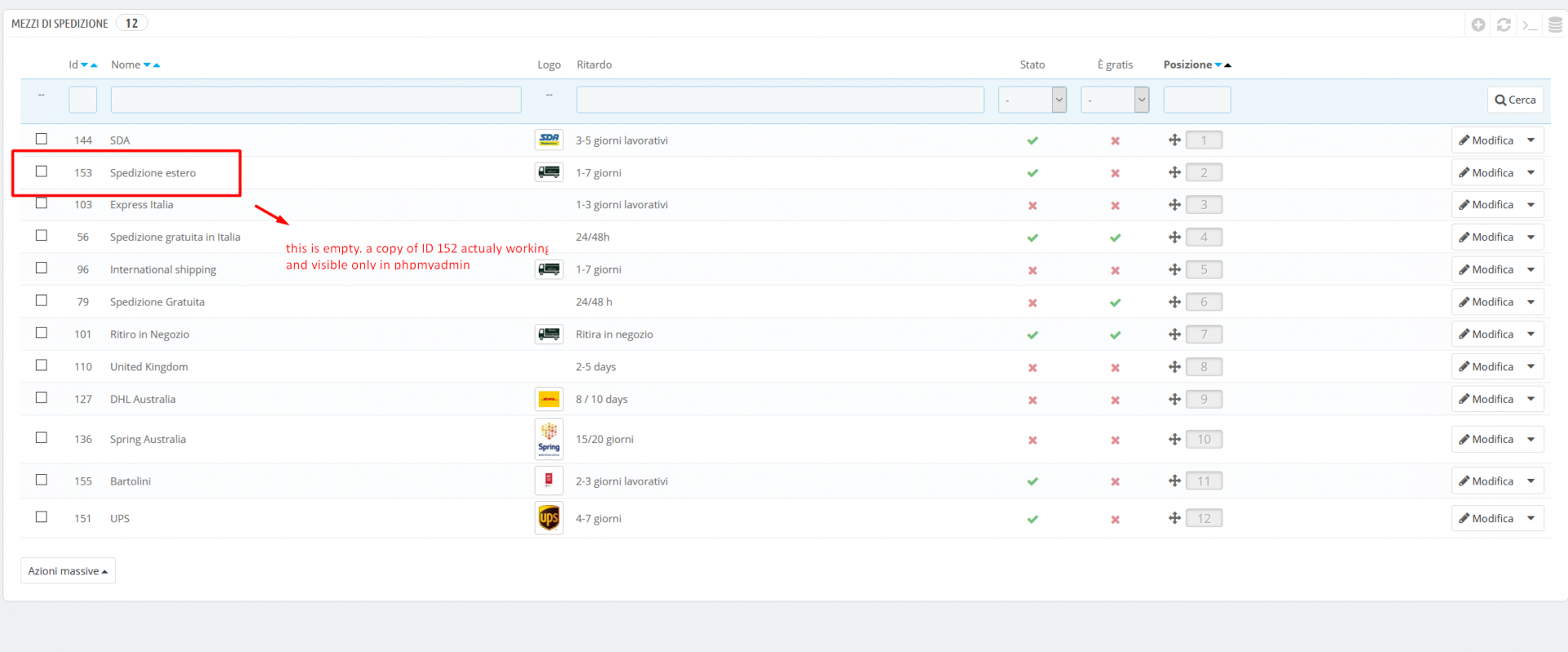Grab move handle for Bartolini row
1568x652 pixels.
pos(1174,480)
